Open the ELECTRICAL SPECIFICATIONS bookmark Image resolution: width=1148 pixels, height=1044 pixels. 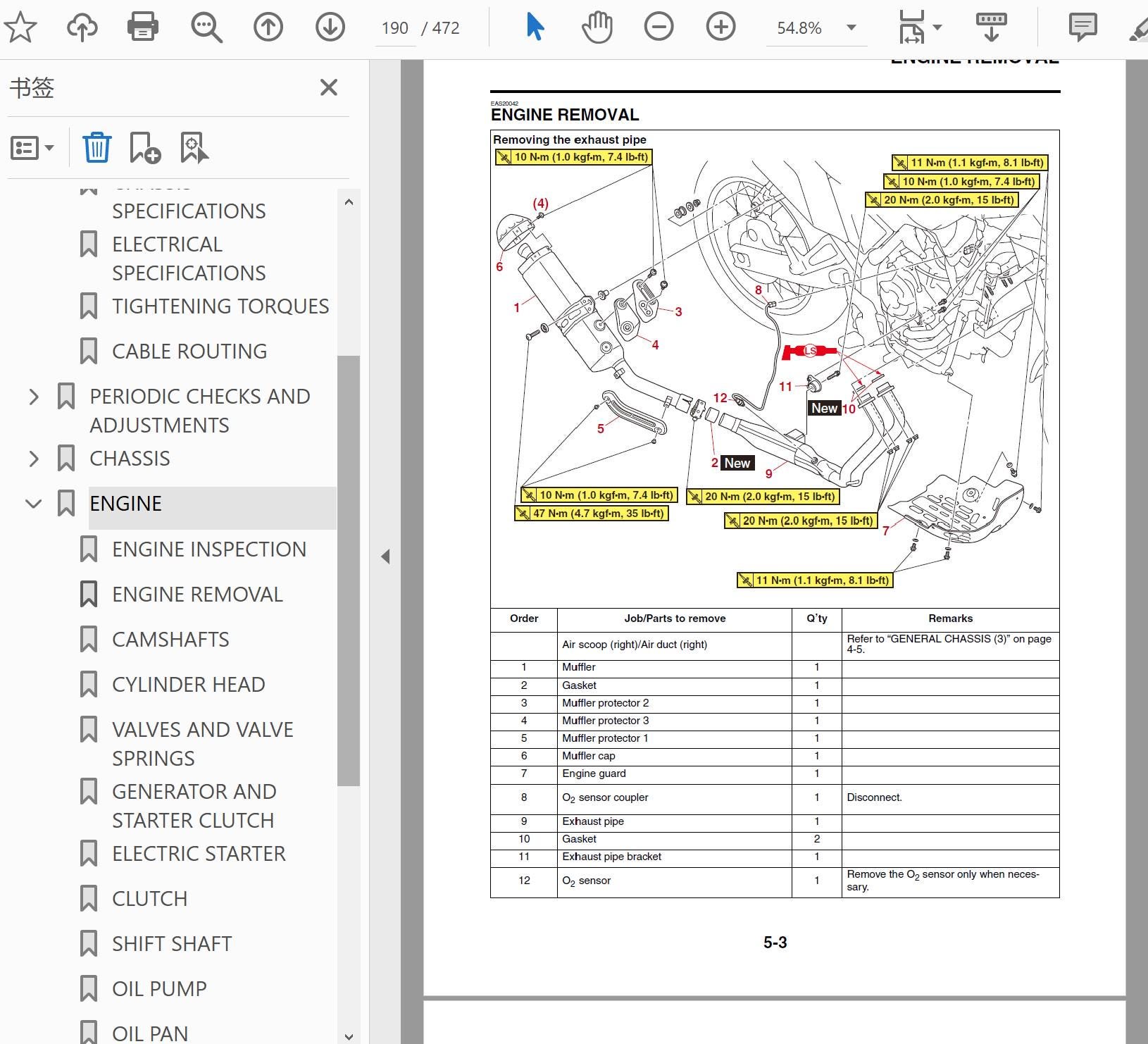click(x=189, y=259)
